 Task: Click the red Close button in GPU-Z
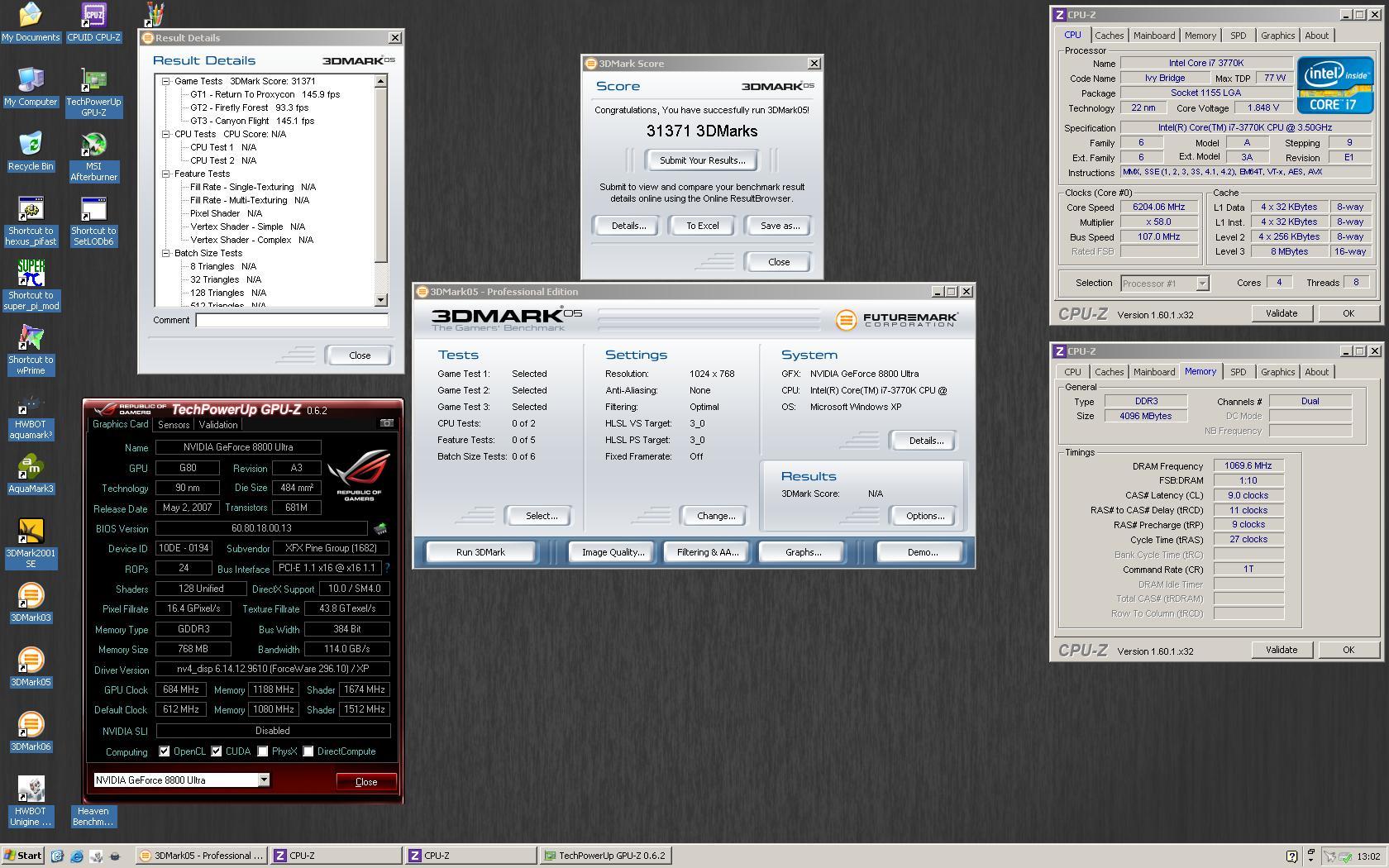[x=366, y=782]
